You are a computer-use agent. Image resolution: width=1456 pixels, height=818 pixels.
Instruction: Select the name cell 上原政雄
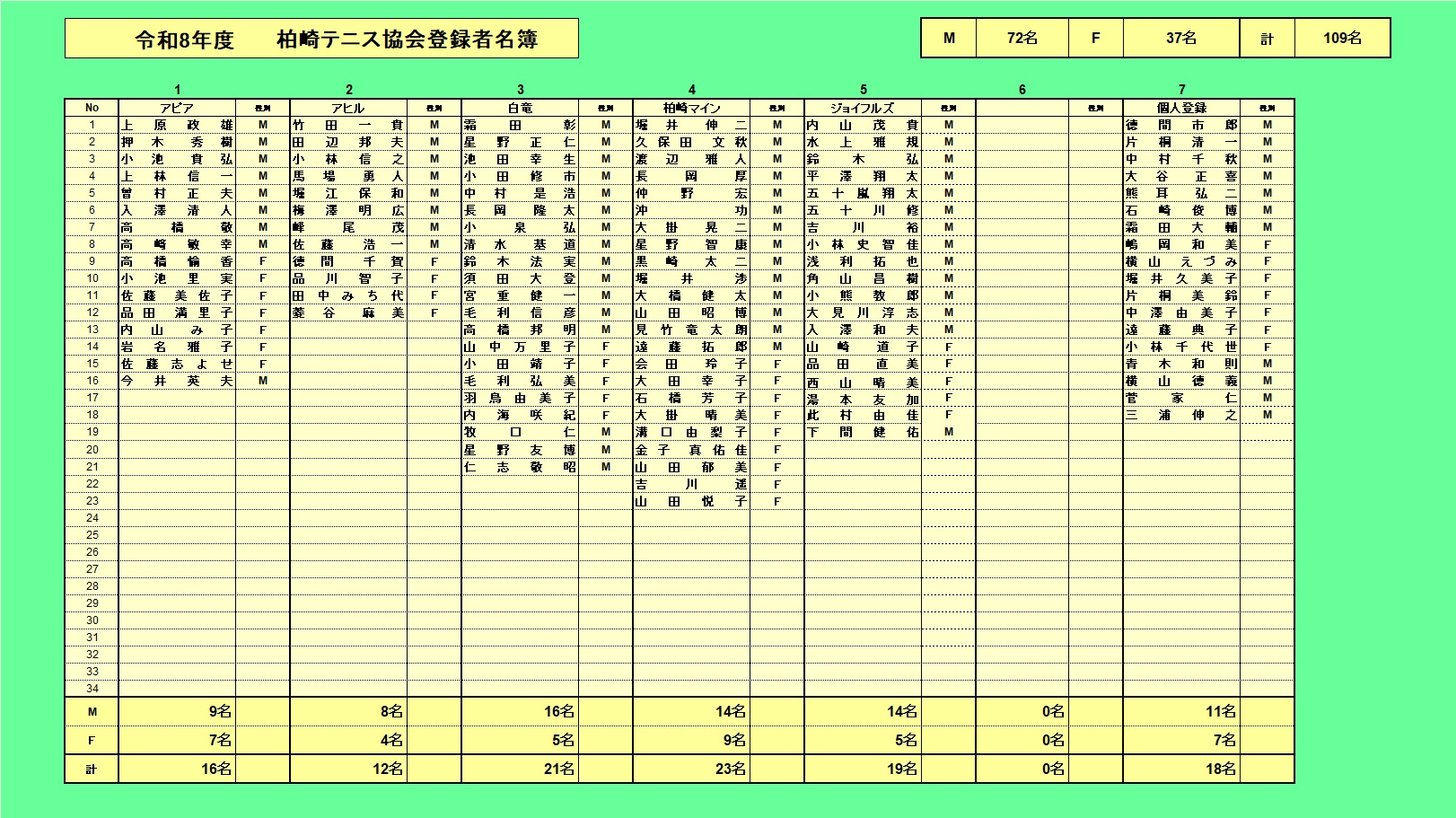coord(177,125)
